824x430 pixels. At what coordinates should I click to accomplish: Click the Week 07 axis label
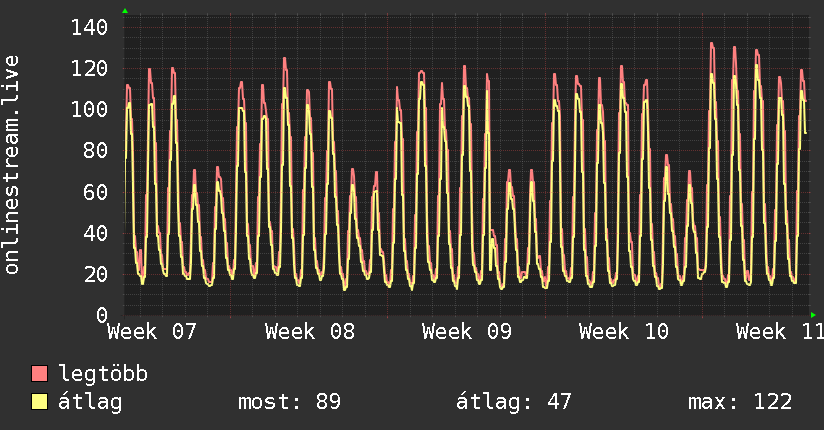[152, 332]
